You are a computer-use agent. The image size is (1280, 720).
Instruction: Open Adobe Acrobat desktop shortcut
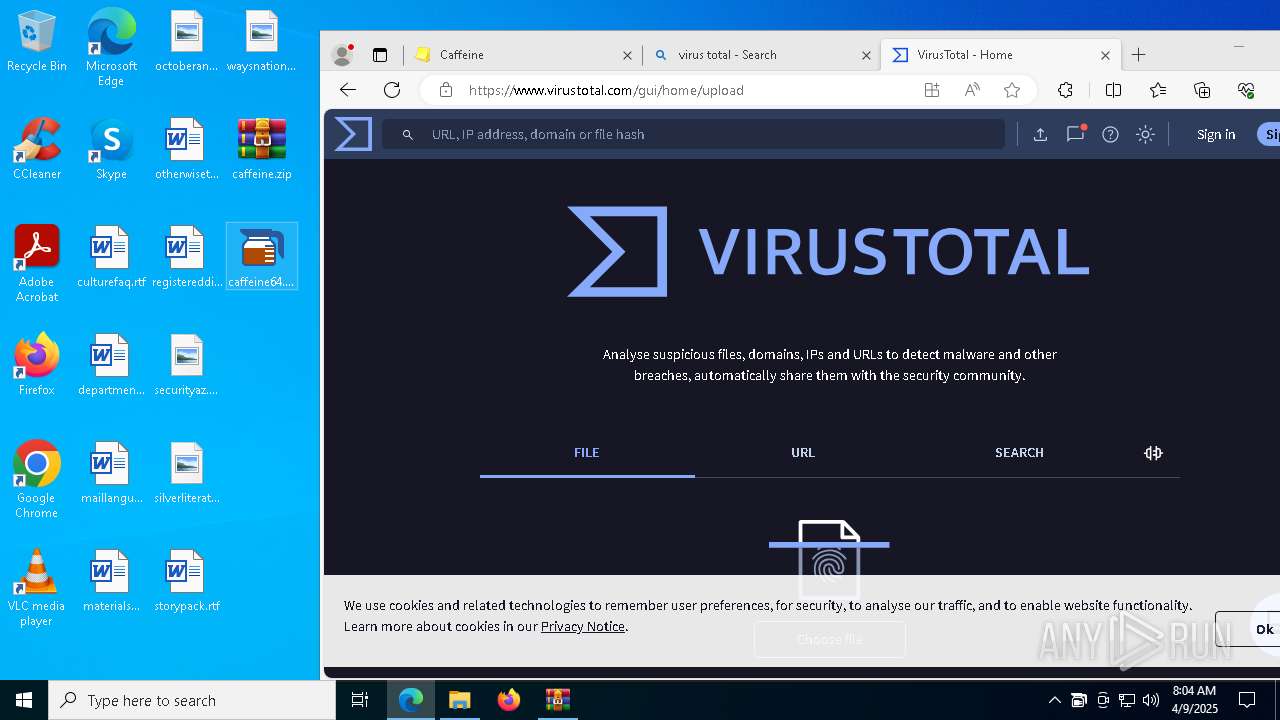pyautogui.click(x=37, y=264)
